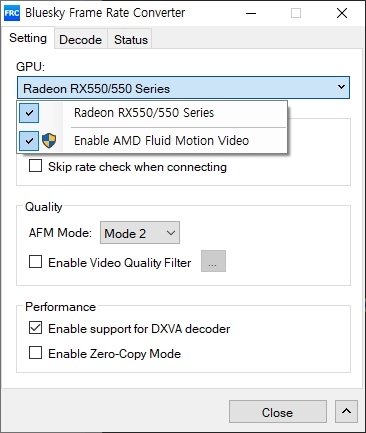Click the checkmark icon next to Radeon RX550/550 Series
This screenshot has width=366, height=433.
[29, 113]
